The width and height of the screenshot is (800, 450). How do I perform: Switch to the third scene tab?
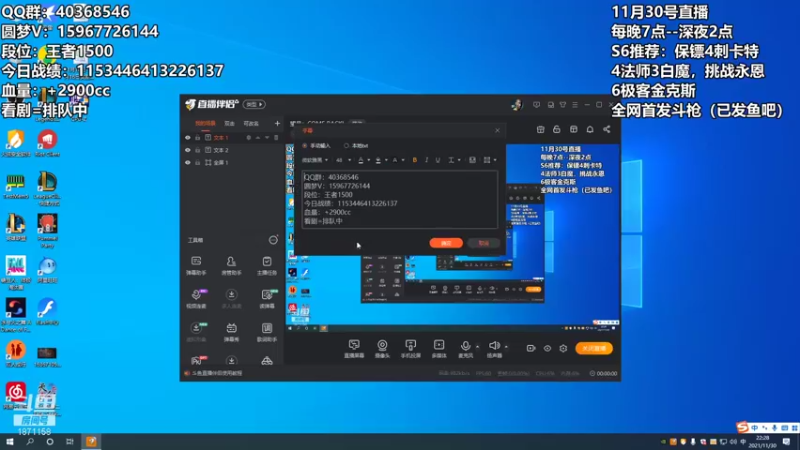coord(251,123)
